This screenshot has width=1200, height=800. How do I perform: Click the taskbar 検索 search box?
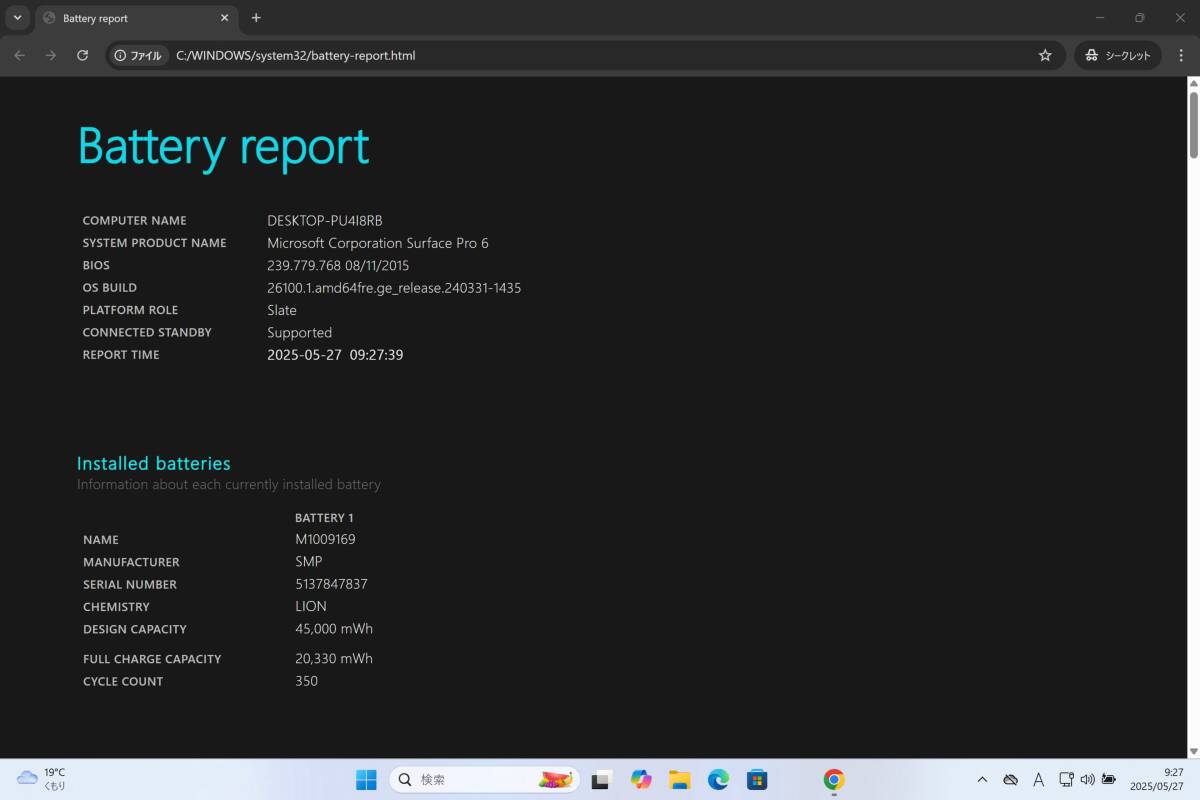tap(485, 780)
